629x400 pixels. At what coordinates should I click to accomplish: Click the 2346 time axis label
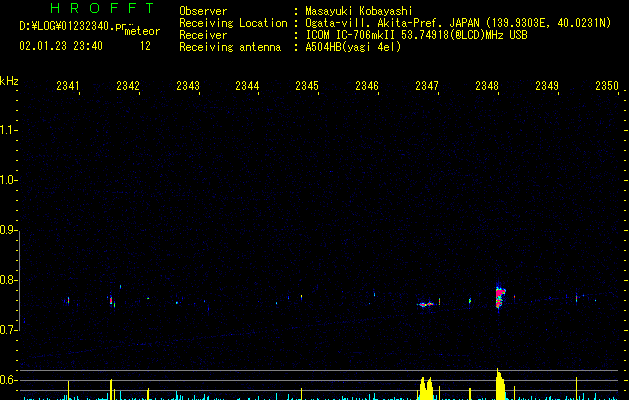tap(367, 86)
